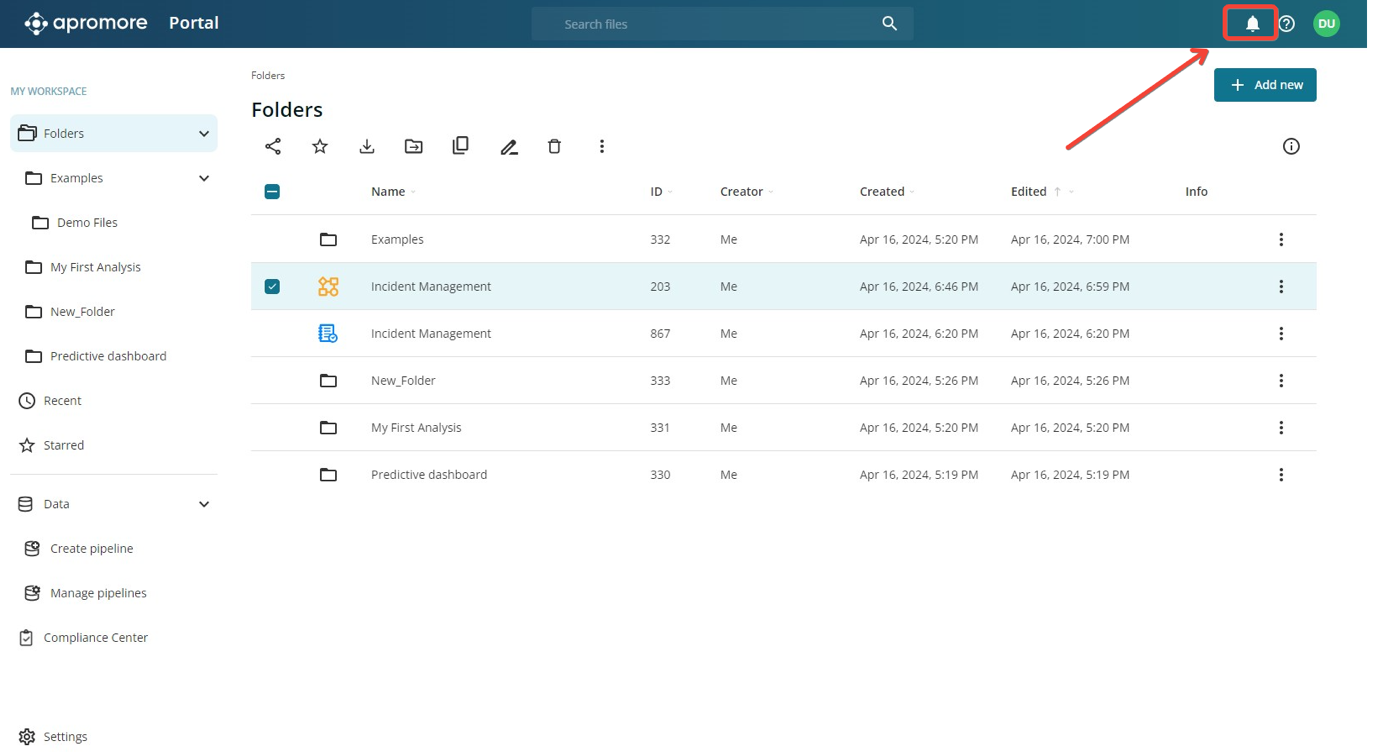This screenshot has width=1378, height=752.
Task: Click the Add new button
Action: pos(1265,85)
